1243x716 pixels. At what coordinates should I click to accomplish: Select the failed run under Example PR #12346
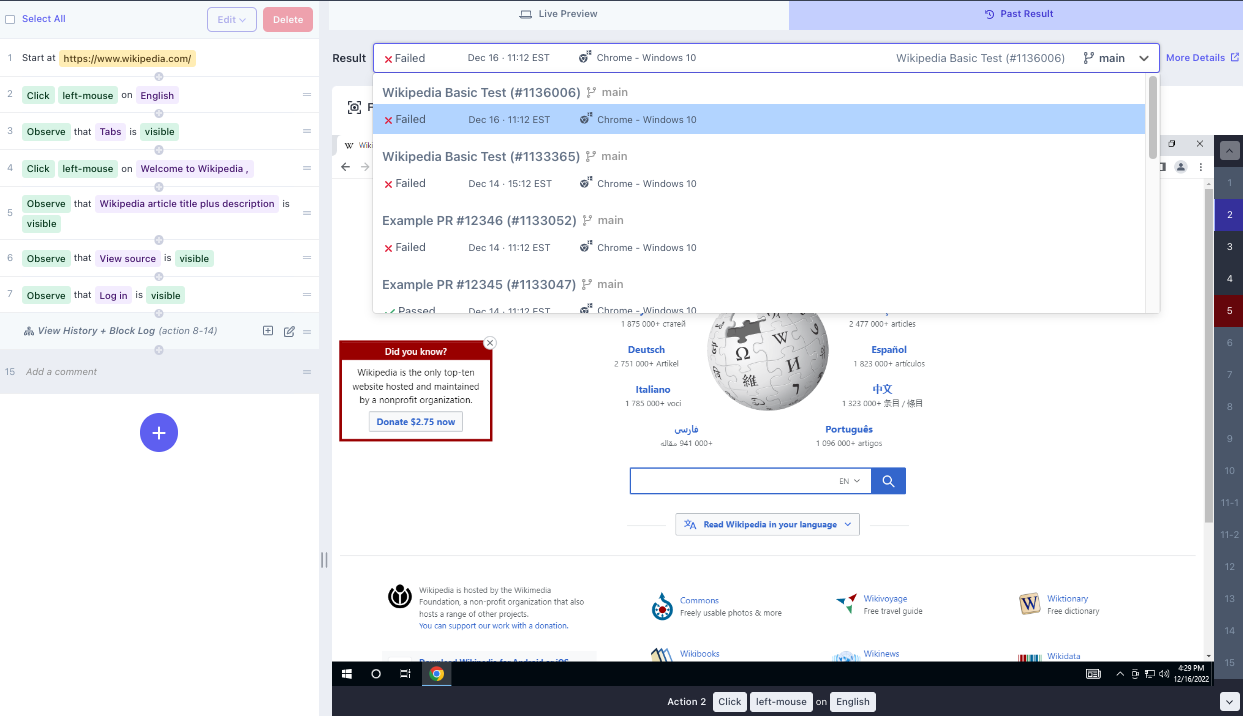click(759, 247)
